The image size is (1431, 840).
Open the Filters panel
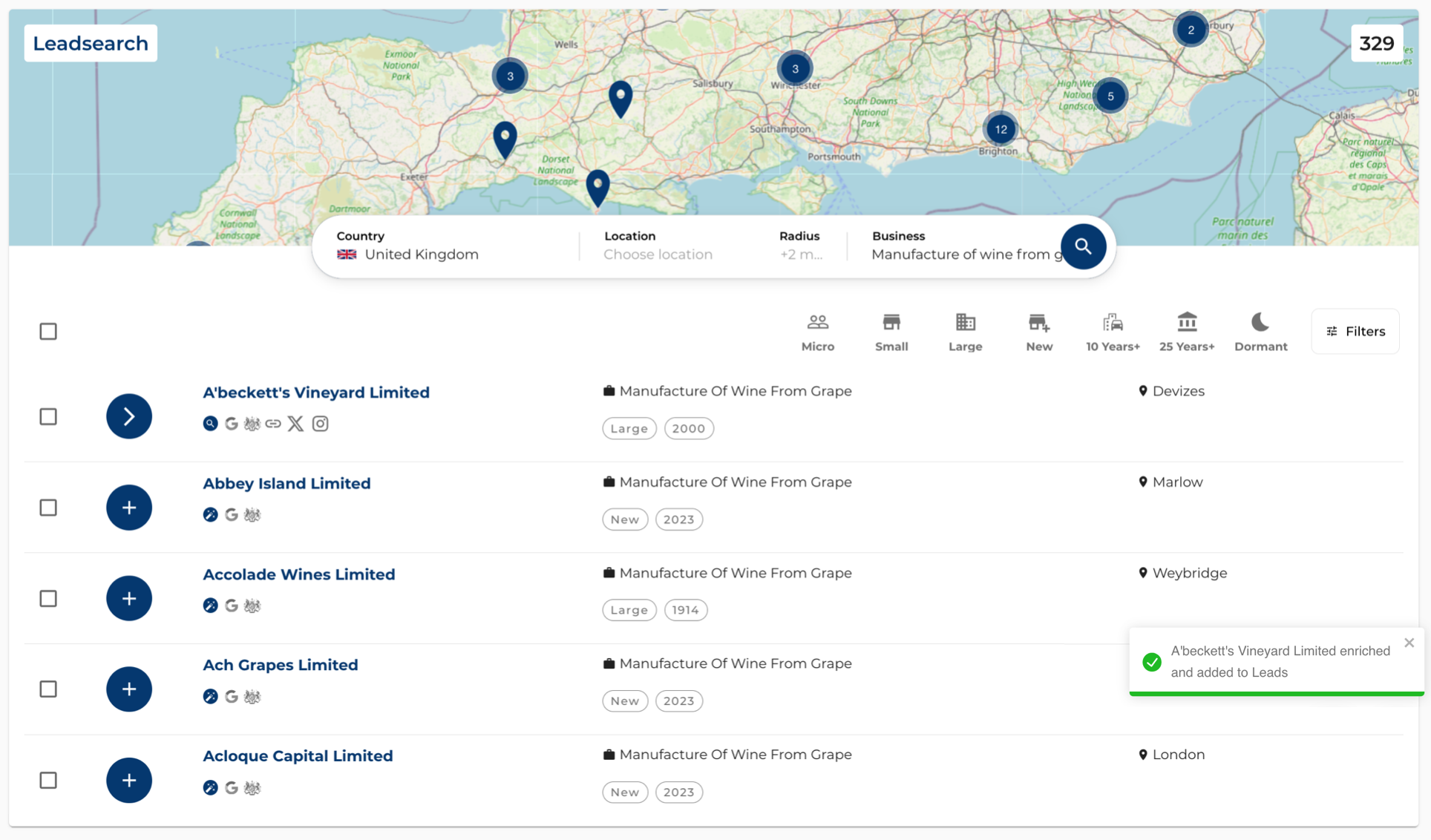pyautogui.click(x=1355, y=331)
